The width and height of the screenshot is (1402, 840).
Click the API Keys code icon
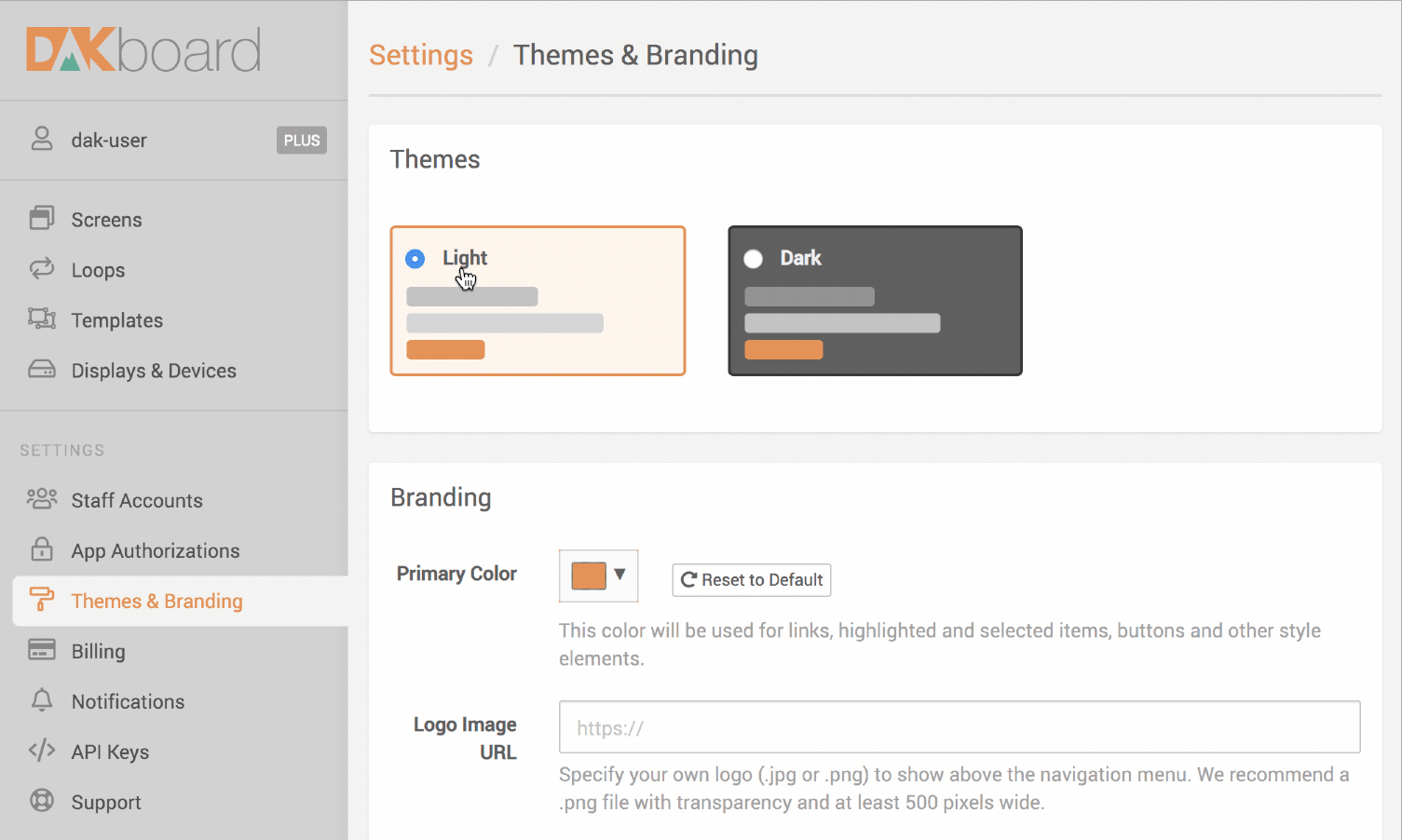pyautogui.click(x=42, y=751)
